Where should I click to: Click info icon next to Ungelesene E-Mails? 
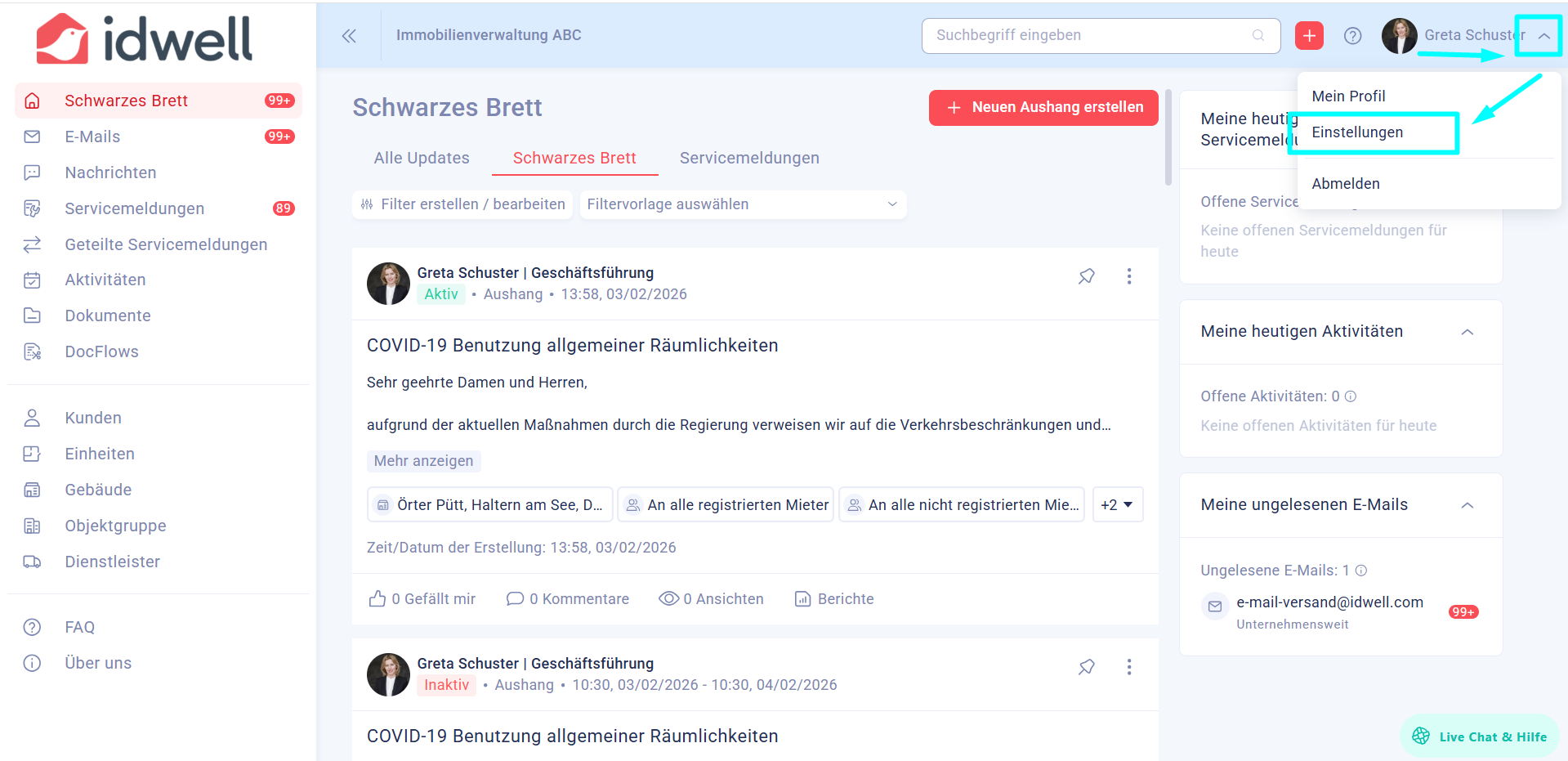coord(1361,571)
